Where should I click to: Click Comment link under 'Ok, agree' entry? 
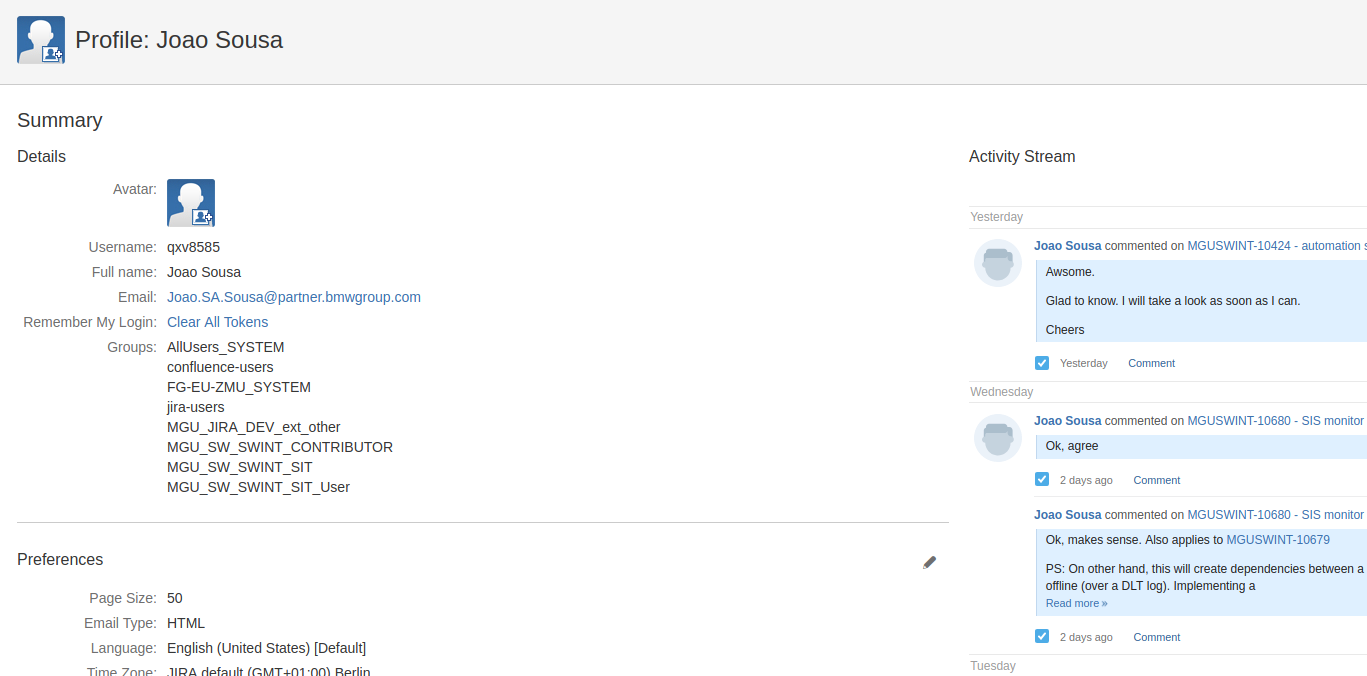tap(1156, 480)
